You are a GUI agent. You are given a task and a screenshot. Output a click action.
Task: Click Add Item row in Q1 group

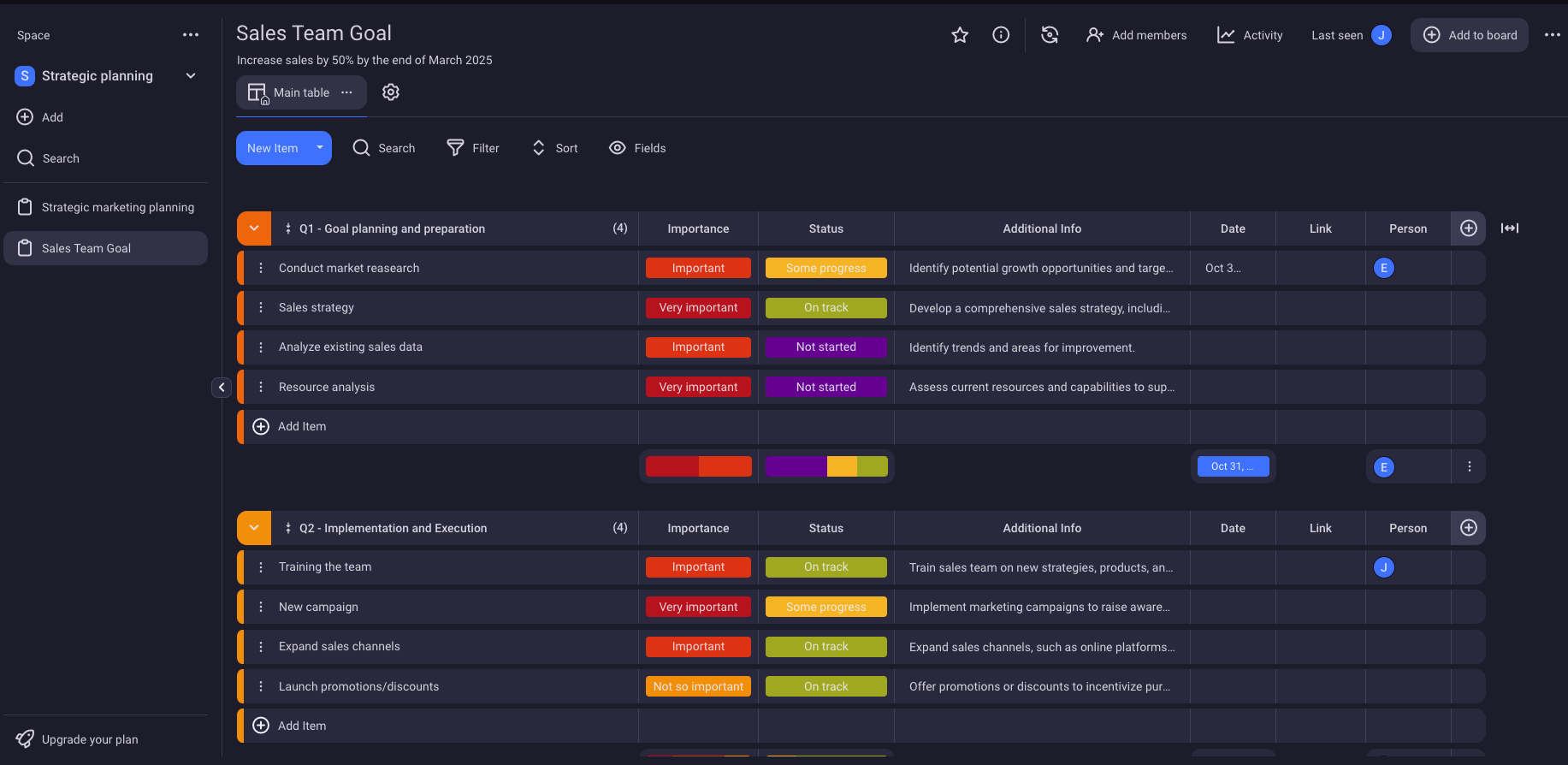(301, 426)
